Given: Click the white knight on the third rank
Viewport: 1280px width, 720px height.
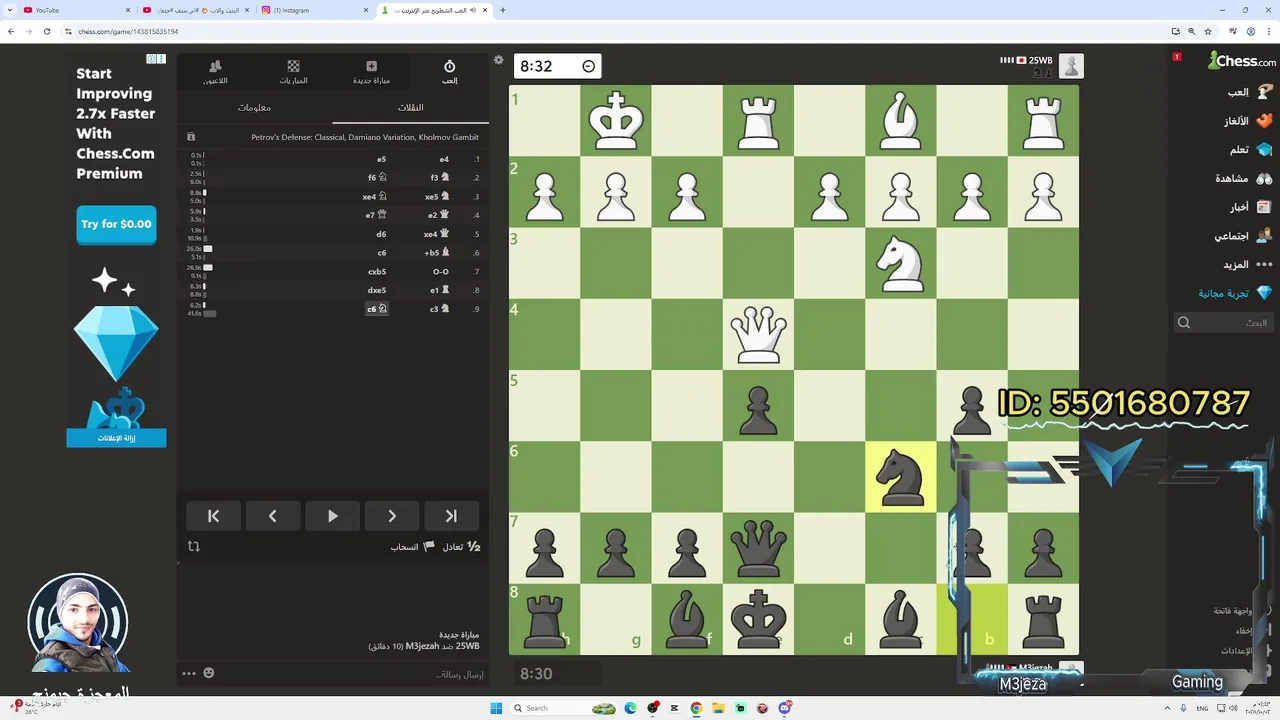Looking at the screenshot, I should (x=901, y=264).
